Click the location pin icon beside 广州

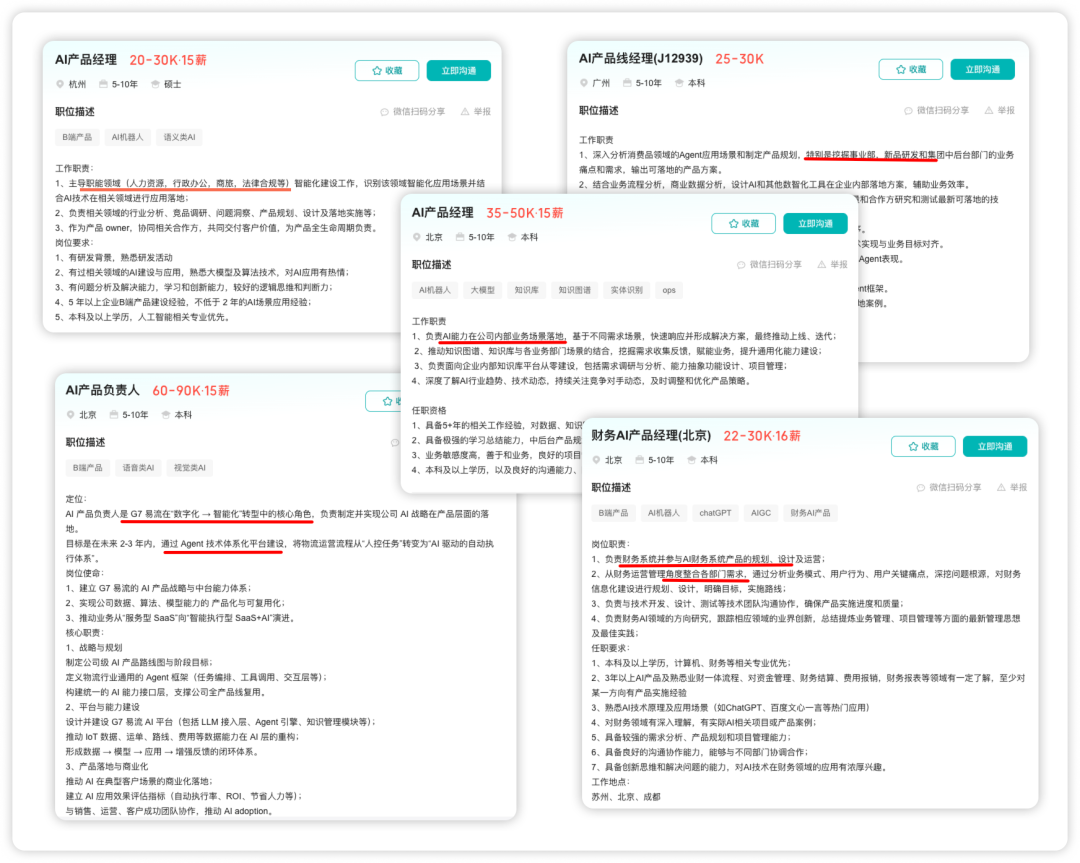(584, 83)
